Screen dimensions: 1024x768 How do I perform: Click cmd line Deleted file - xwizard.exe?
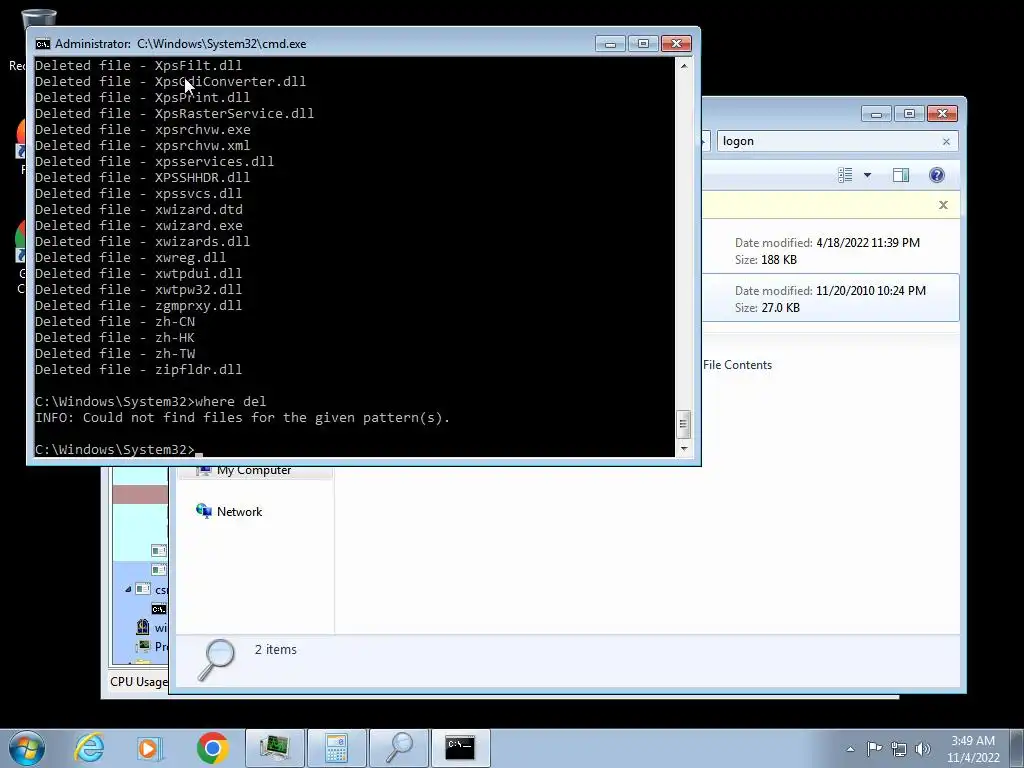138,225
